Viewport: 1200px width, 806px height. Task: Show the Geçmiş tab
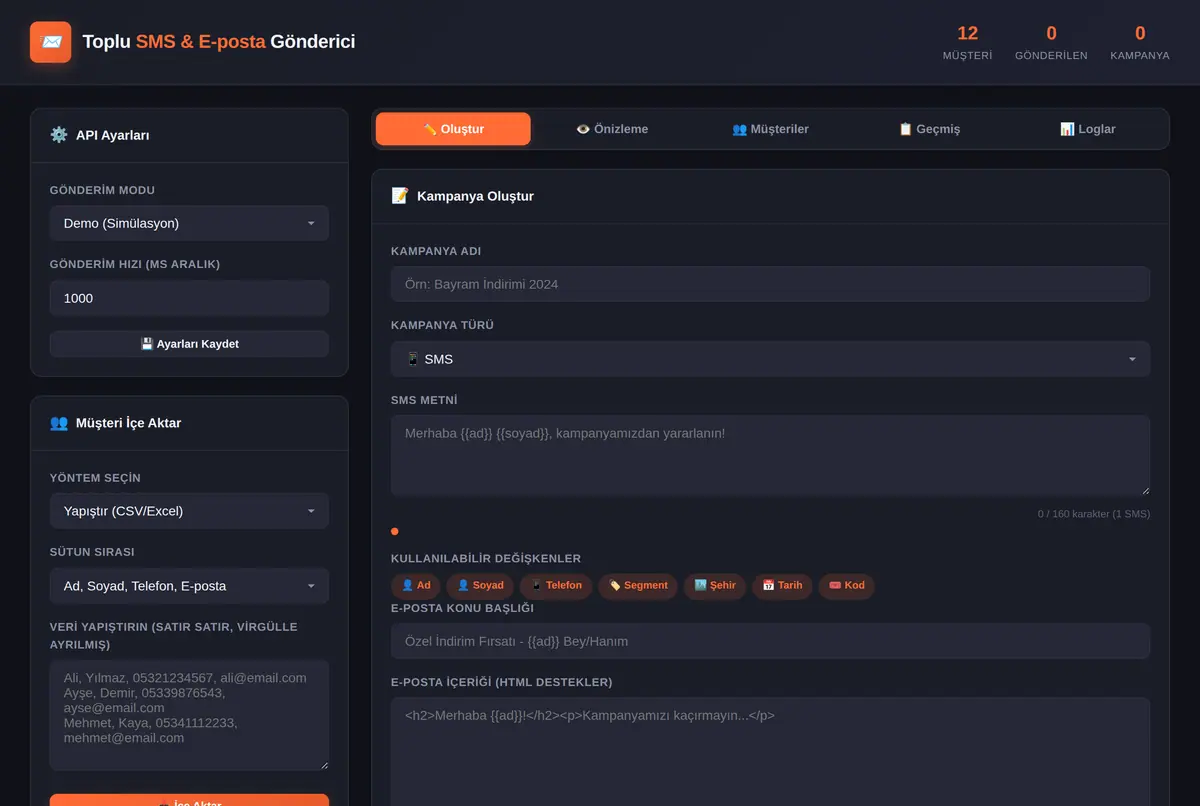coord(929,129)
